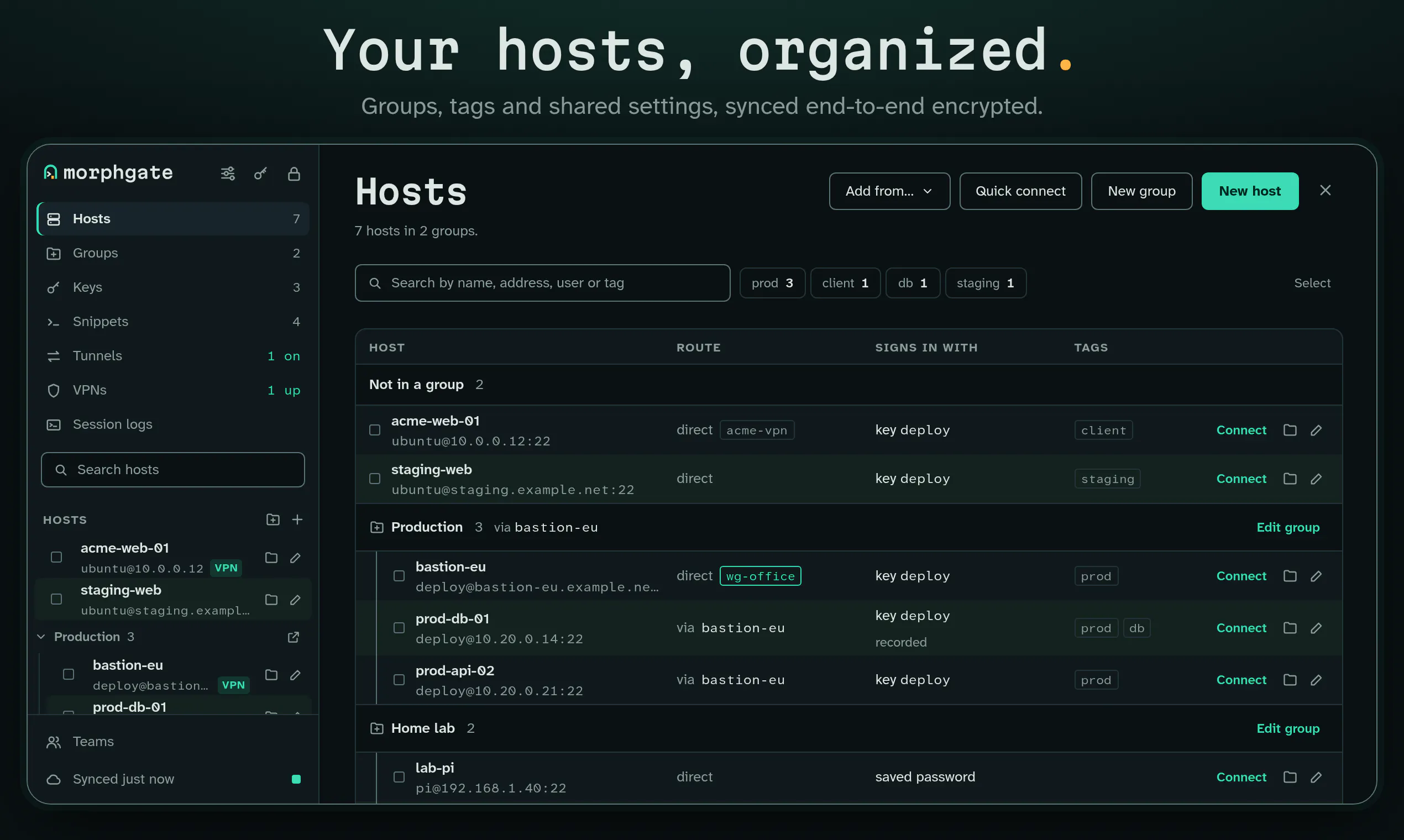
Task: Click the Search by name, address field
Action: click(542, 283)
